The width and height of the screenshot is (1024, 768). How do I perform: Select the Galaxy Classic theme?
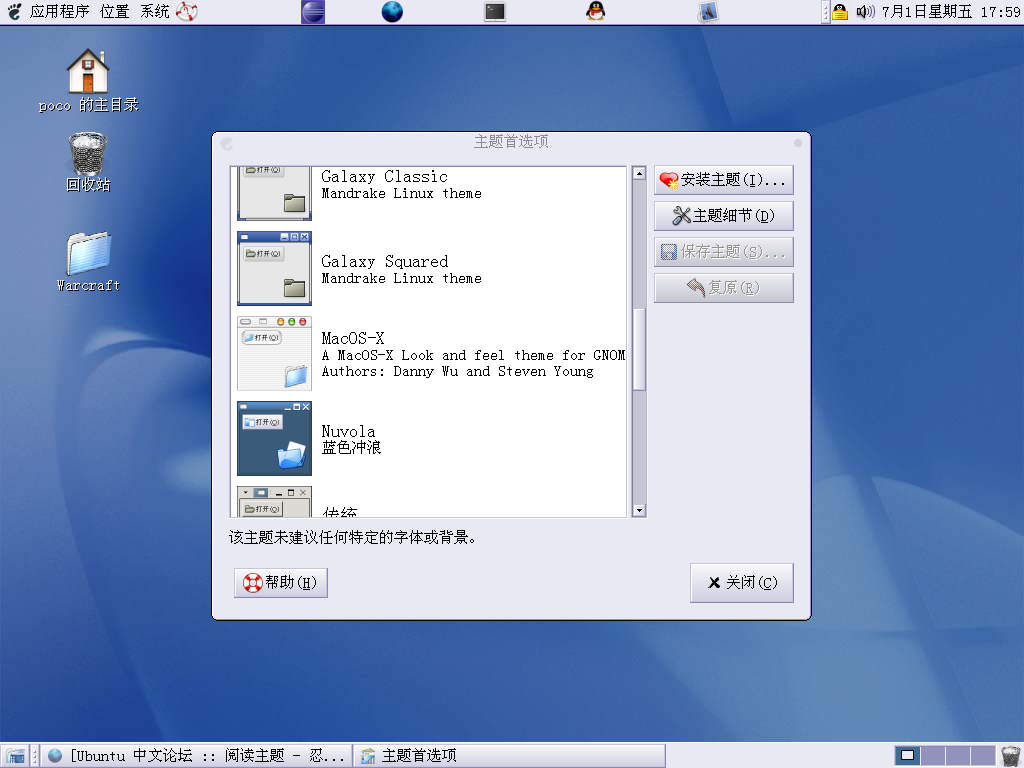coord(430,194)
